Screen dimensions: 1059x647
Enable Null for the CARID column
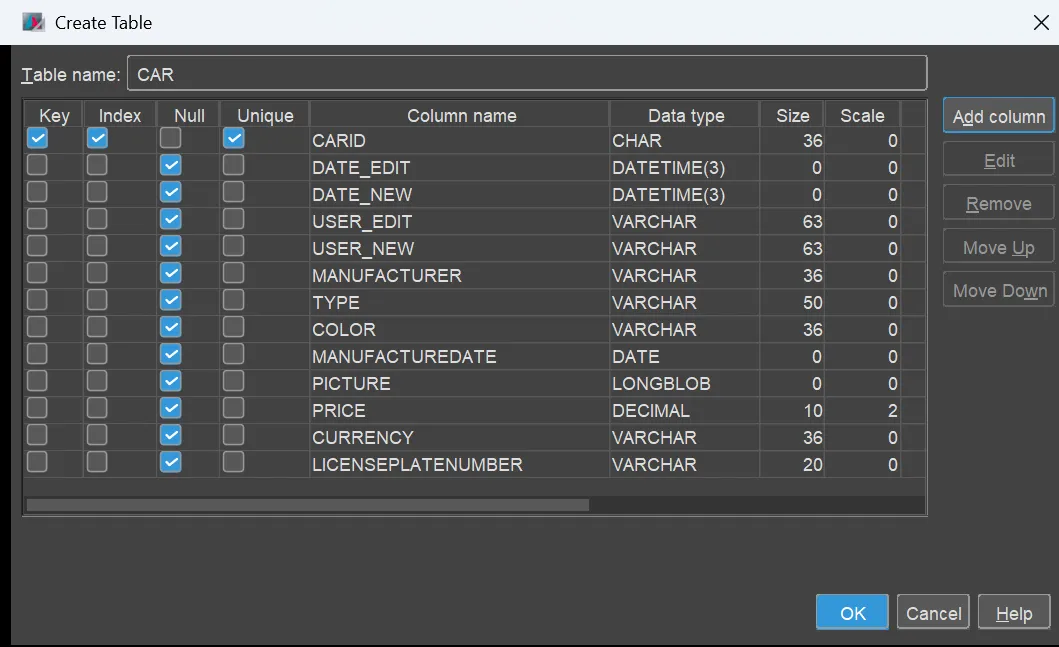pos(171,138)
